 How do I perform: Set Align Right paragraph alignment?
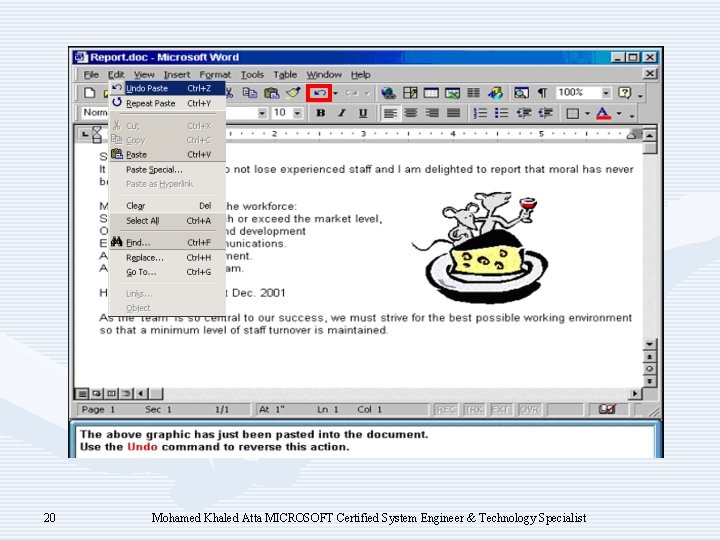click(432, 113)
